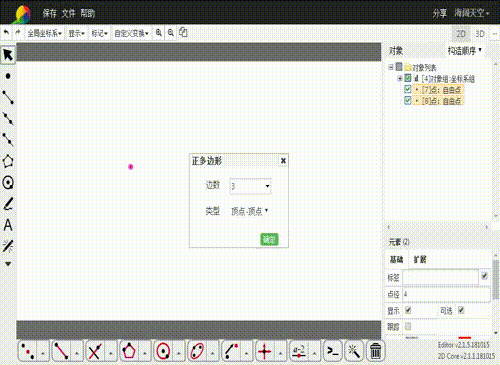Viewport: 500px width, 365px height.
Task: Click the red pentagon tool in bottom toolbar
Action: pyautogui.click(x=129, y=351)
